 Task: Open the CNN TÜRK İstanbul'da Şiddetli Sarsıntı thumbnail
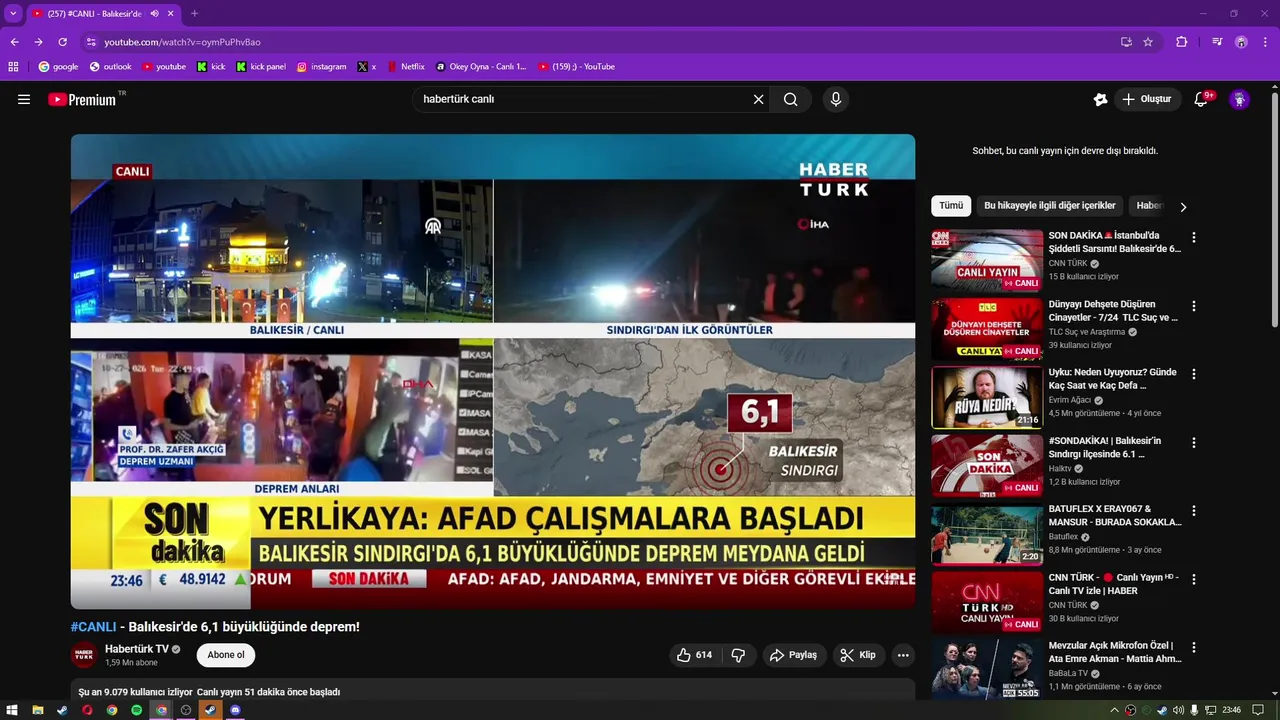[x=987, y=260]
